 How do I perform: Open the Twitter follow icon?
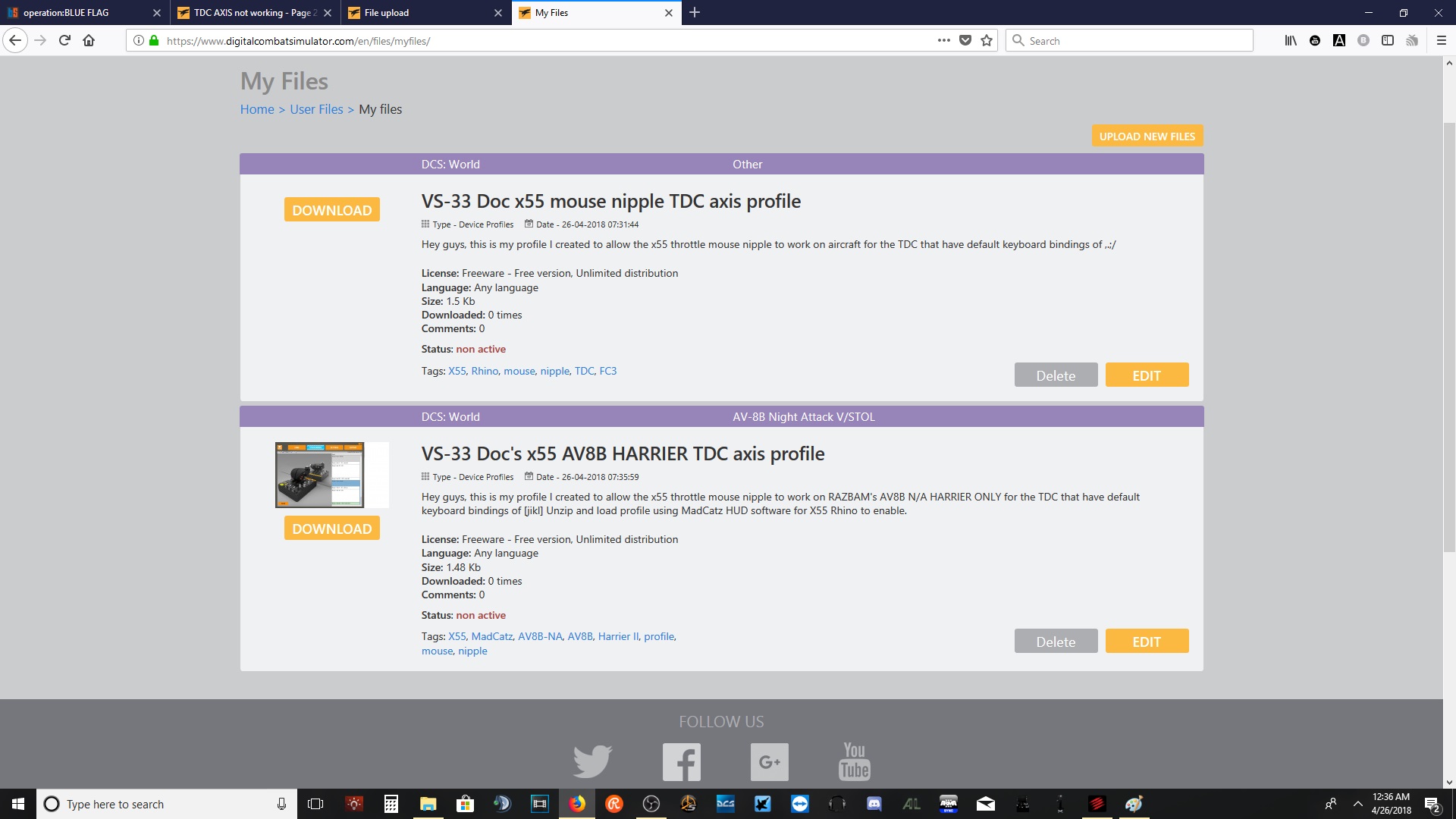coord(592,761)
